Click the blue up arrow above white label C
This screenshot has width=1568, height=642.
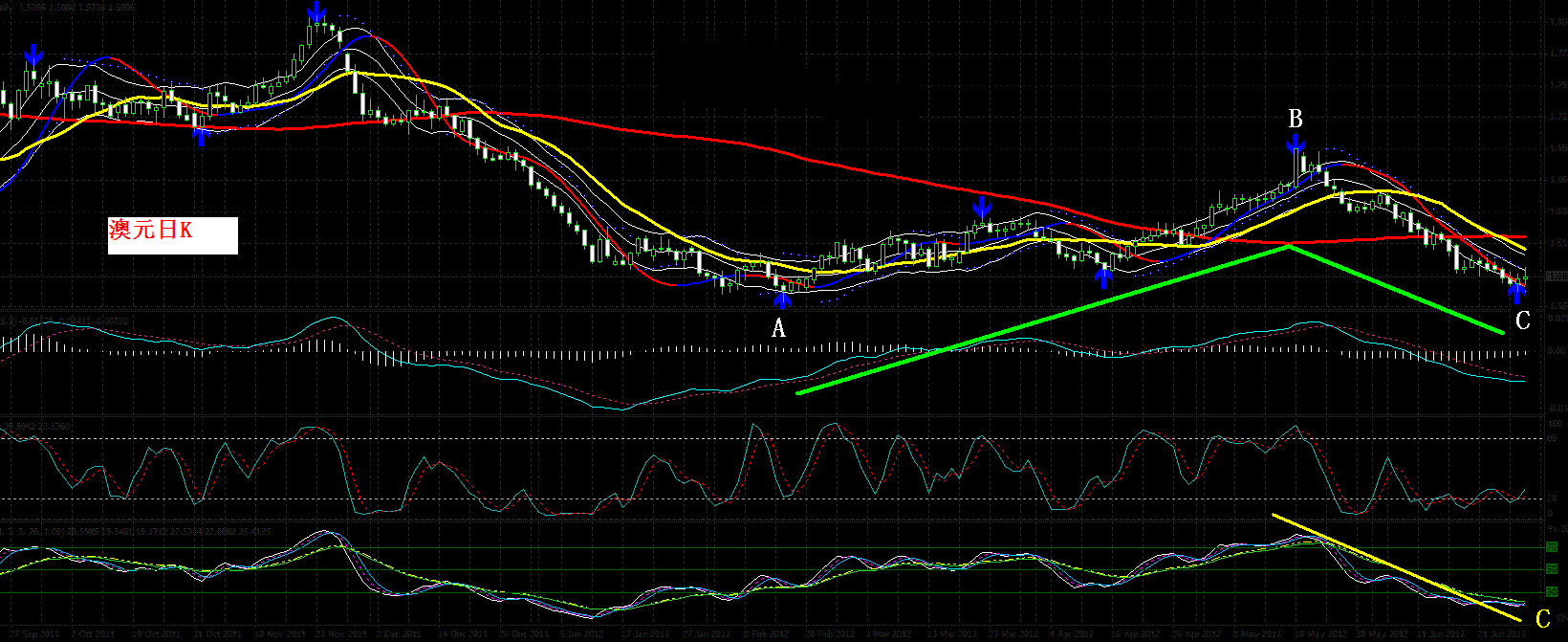[x=1516, y=292]
